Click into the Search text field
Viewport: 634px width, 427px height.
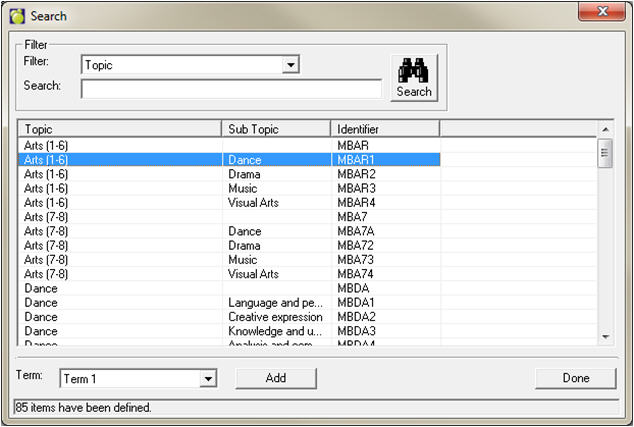231,89
